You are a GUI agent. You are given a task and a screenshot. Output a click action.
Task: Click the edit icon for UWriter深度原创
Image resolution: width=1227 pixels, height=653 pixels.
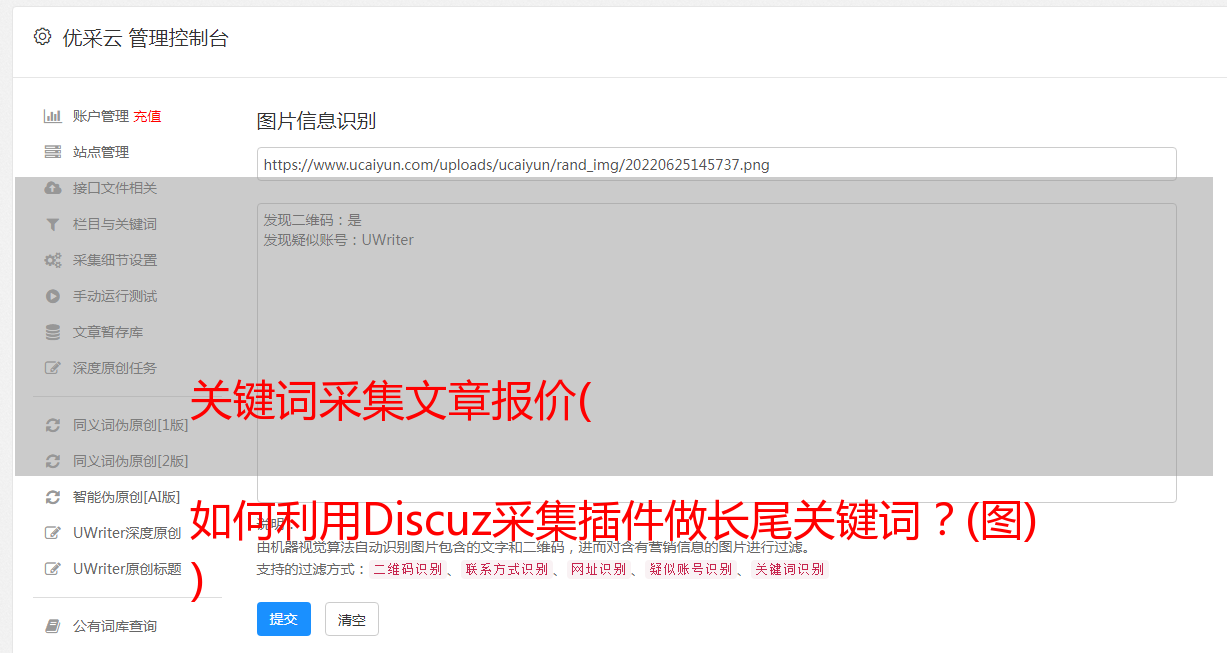[53, 533]
